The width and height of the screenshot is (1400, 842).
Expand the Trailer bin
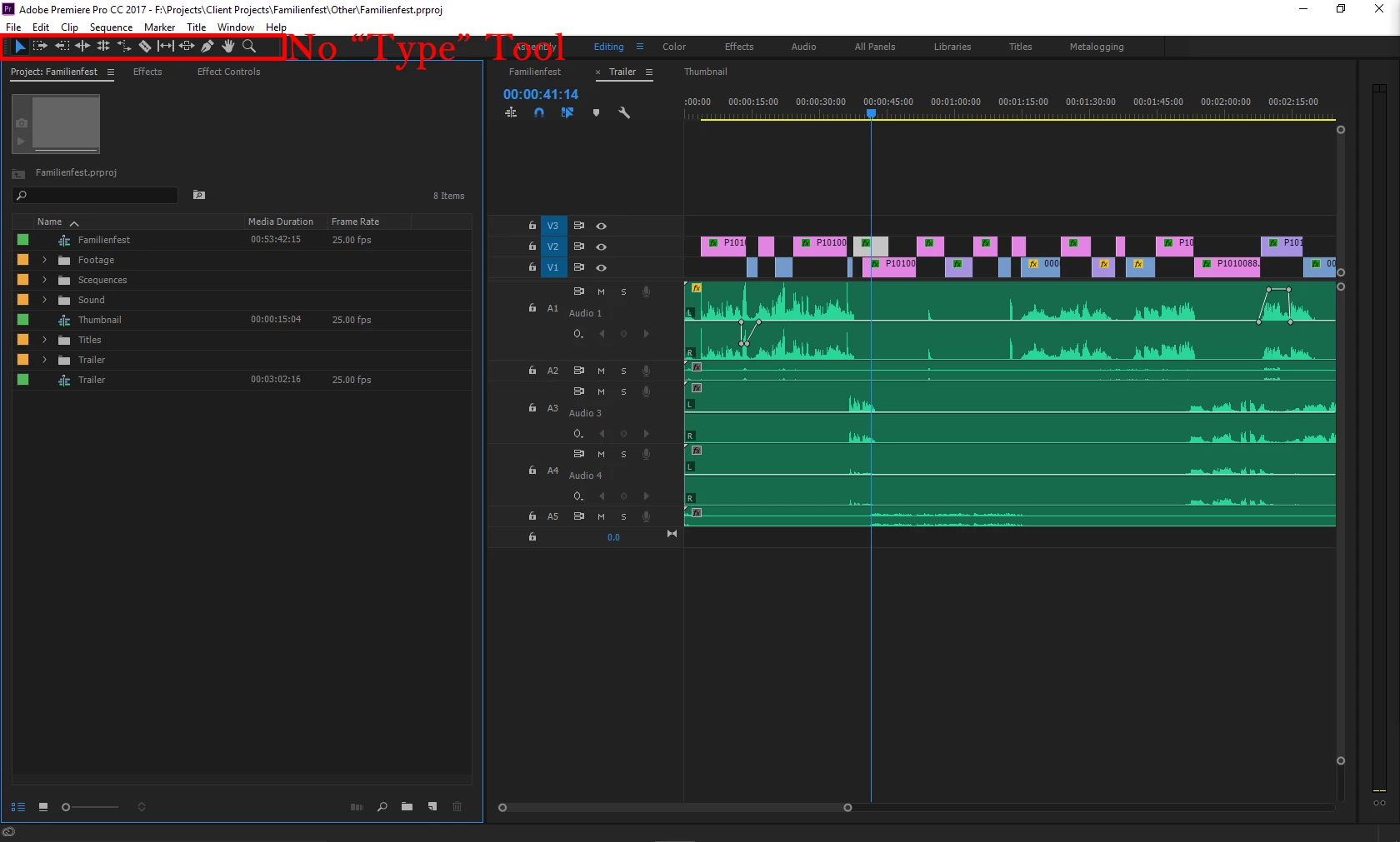(x=45, y=360)
